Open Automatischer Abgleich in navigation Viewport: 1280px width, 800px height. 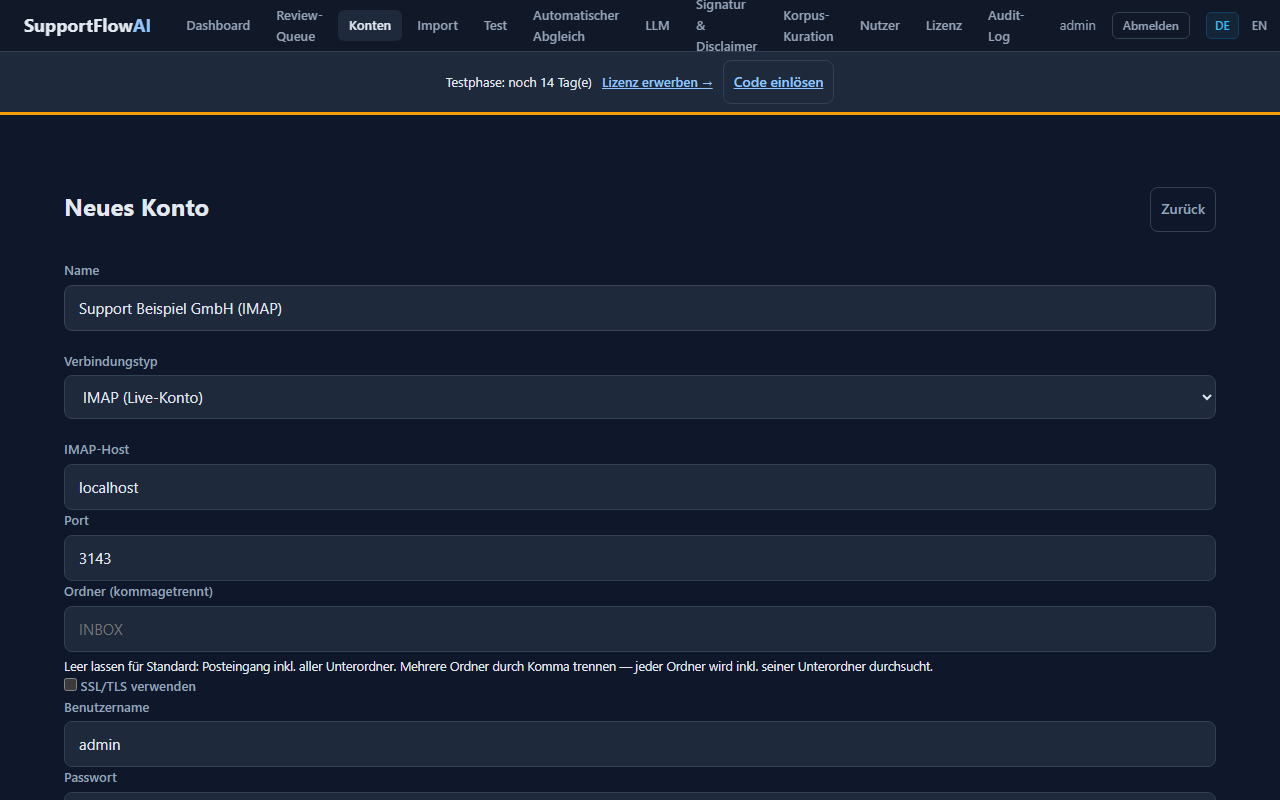576,26
